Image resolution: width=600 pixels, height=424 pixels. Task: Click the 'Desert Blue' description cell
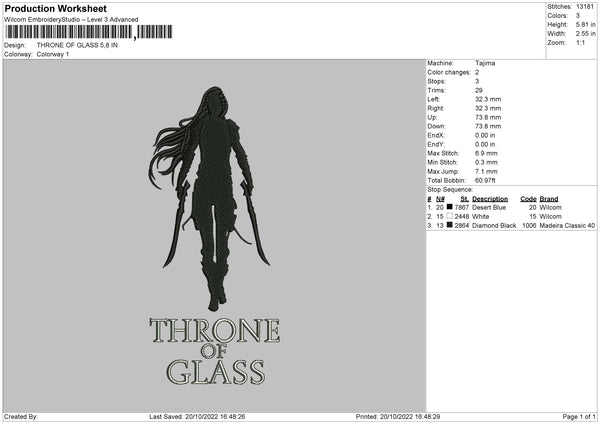[489, 207]
